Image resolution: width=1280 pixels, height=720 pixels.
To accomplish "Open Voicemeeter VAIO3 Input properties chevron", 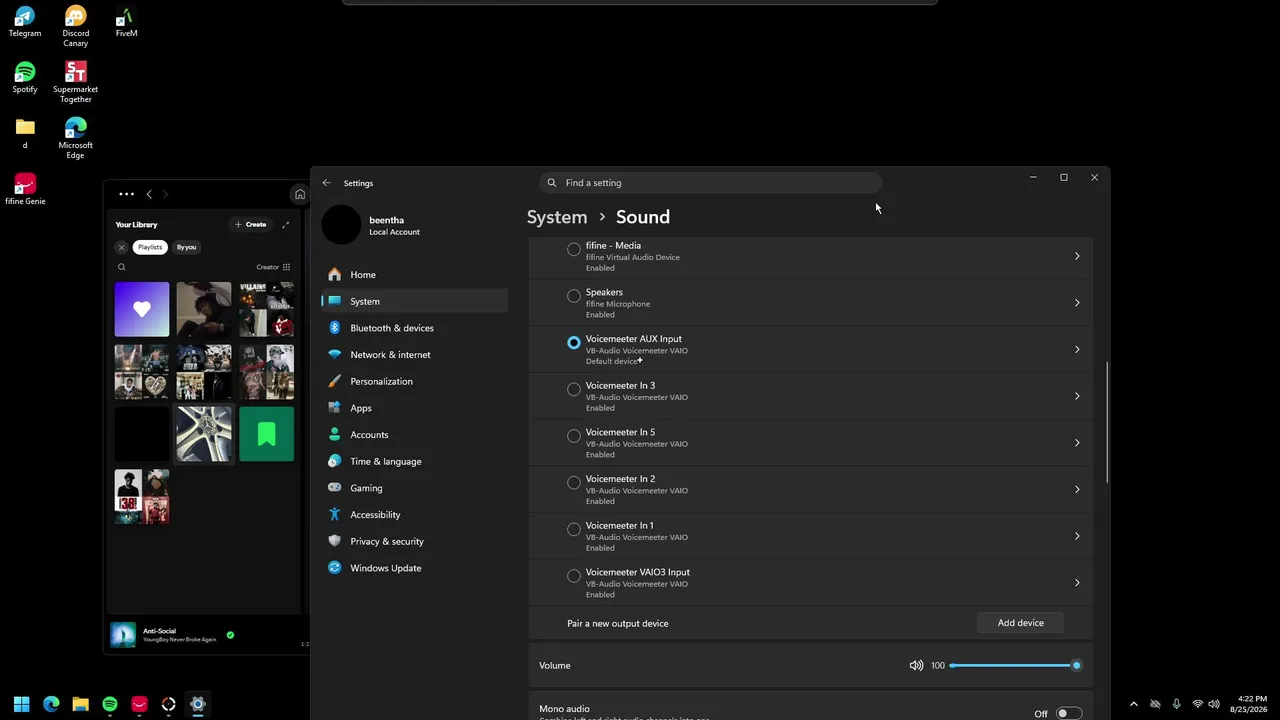I will coord(1077,583).
